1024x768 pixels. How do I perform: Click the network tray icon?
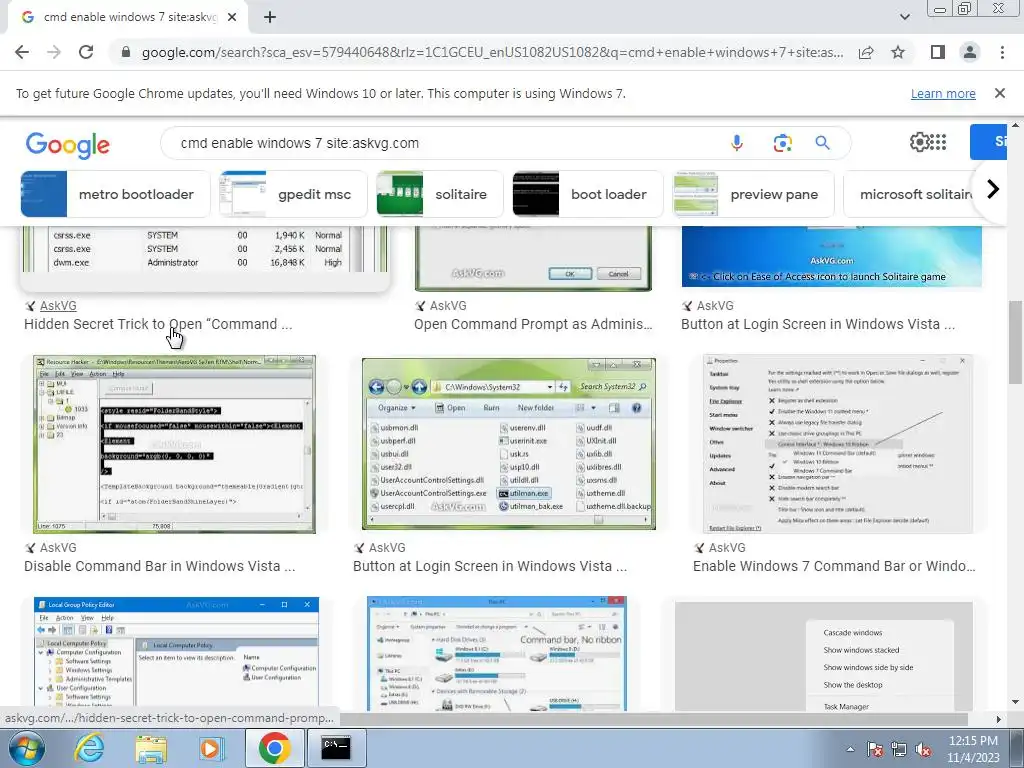899,750
